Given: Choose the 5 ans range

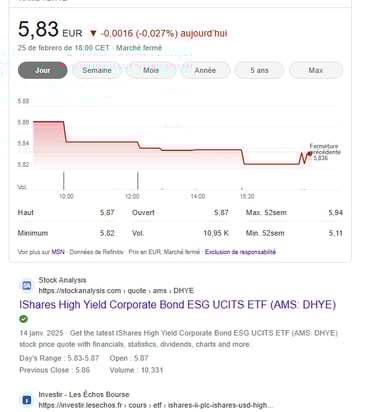Looking at the screenshot, I should click(x=259, y=70).
